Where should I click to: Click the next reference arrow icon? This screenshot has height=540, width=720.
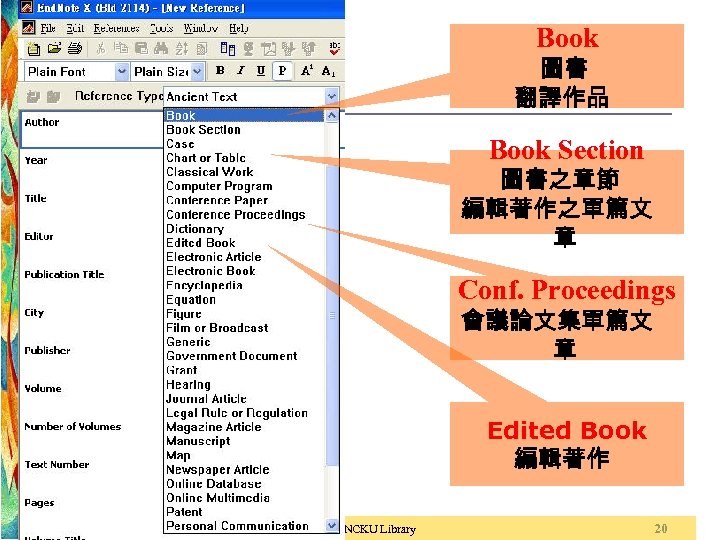[54, 96]
